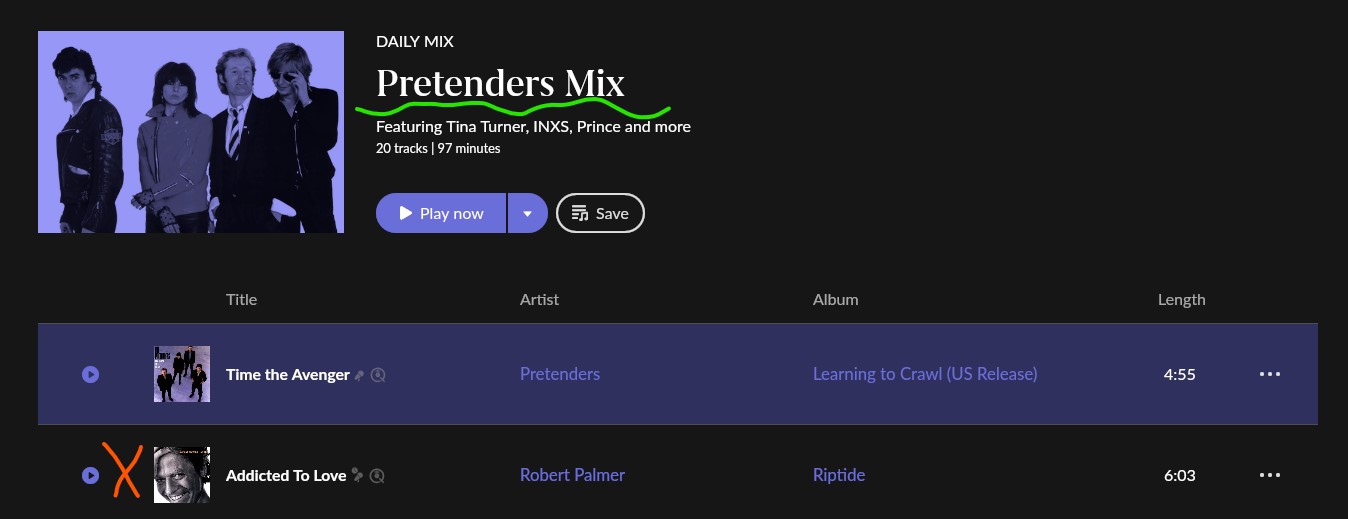Click the track info icon beside Addicted To Love

378,476
